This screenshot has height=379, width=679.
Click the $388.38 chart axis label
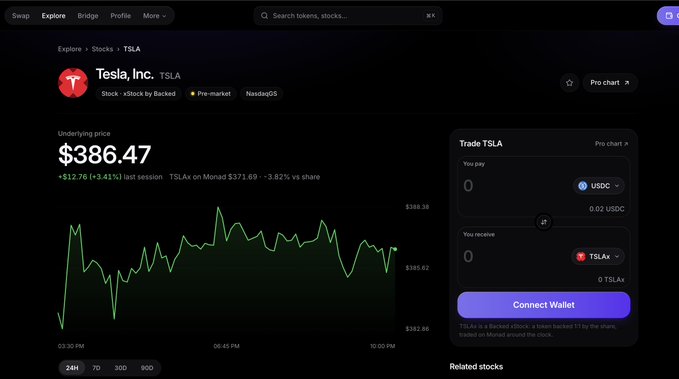[x=417, y=207]
